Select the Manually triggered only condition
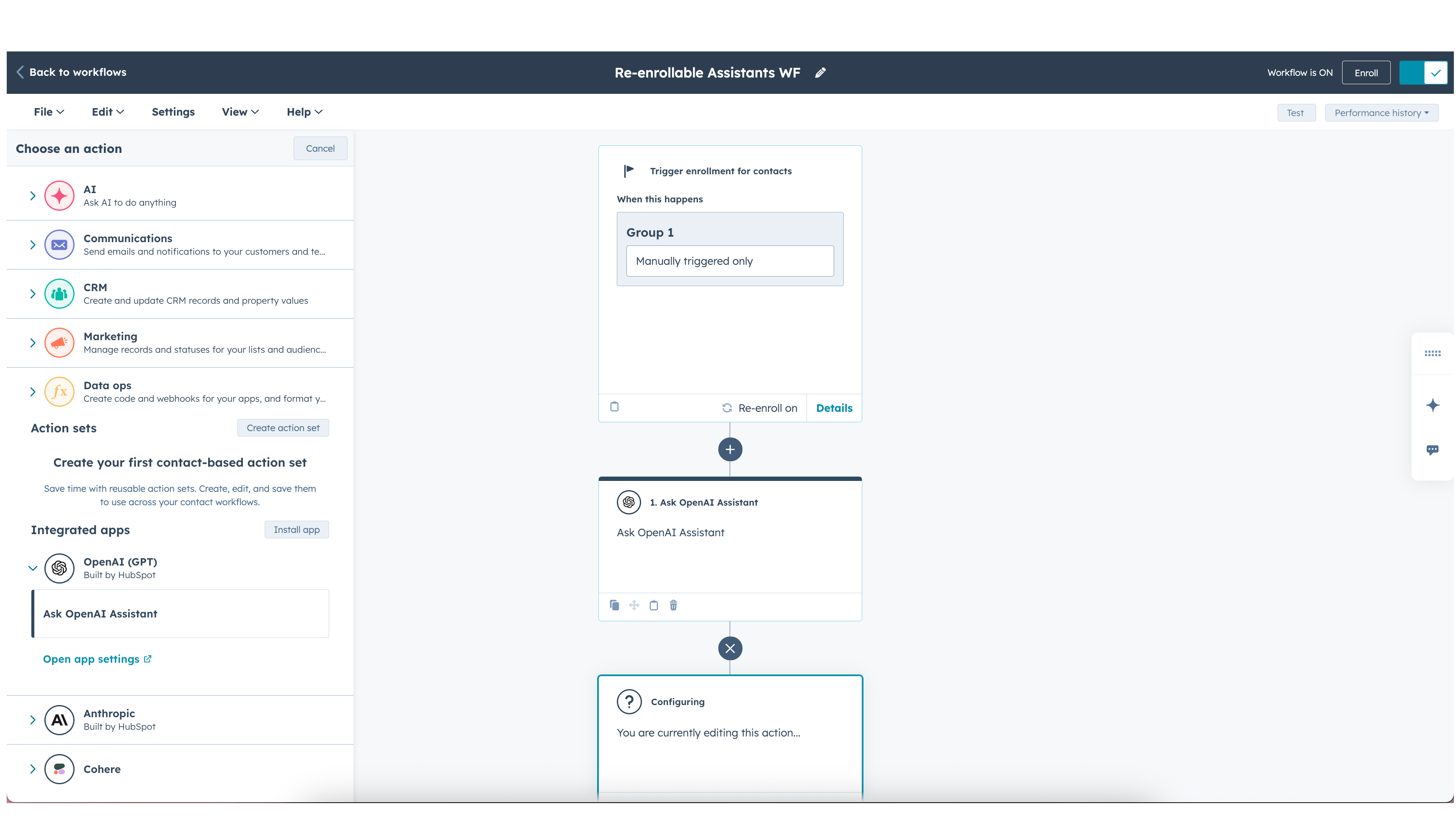This screenshot has width=1456, height=819. coord(730,261)
